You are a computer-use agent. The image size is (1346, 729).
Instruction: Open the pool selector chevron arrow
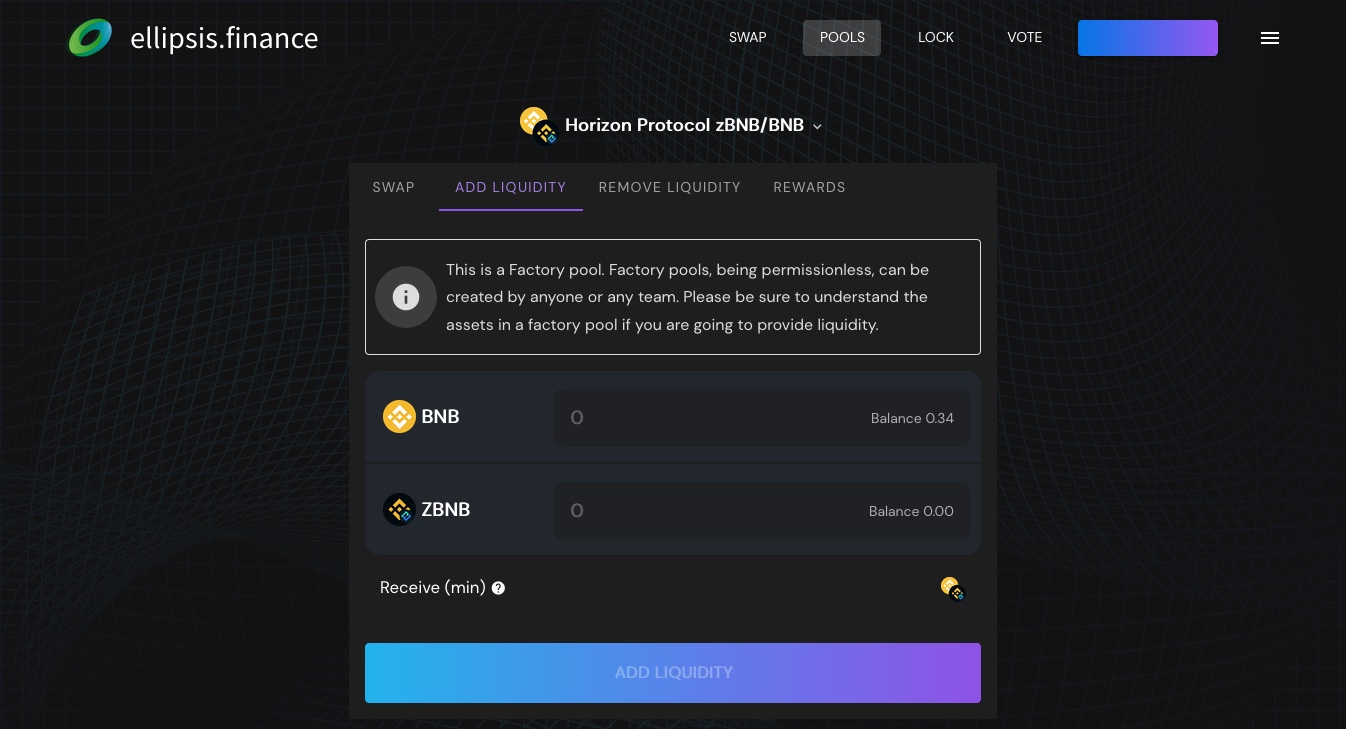tap(817, 127)
